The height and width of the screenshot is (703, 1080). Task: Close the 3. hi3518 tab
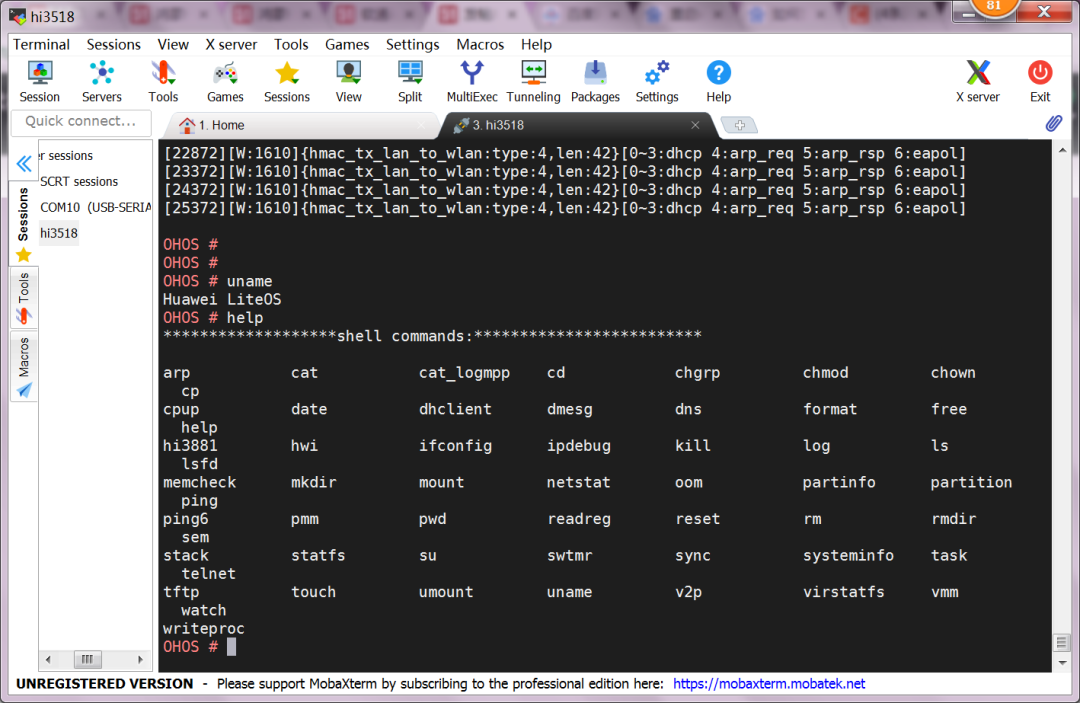tap(695, 125)
